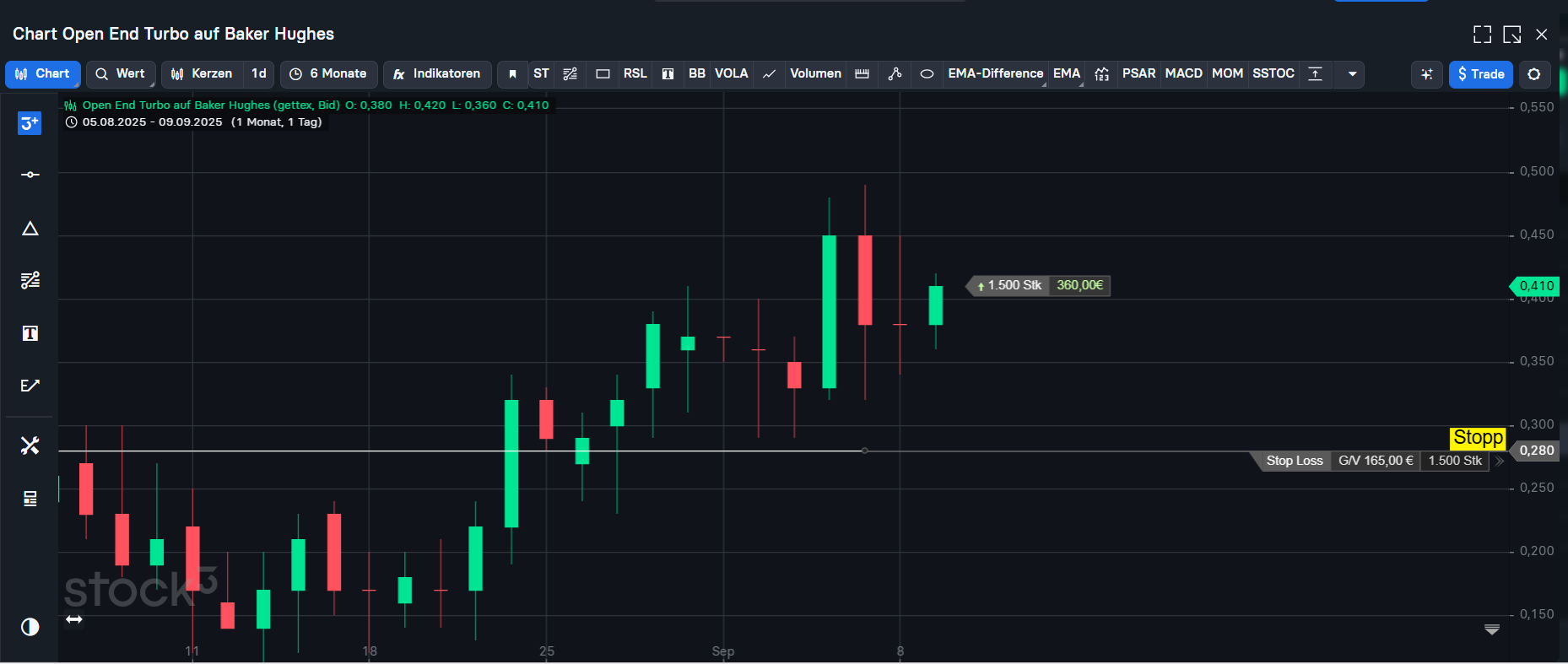Viewport: 1568px width, 664px height.
Task: Open chart settings gear icon
Action: tap(1534, 74)
